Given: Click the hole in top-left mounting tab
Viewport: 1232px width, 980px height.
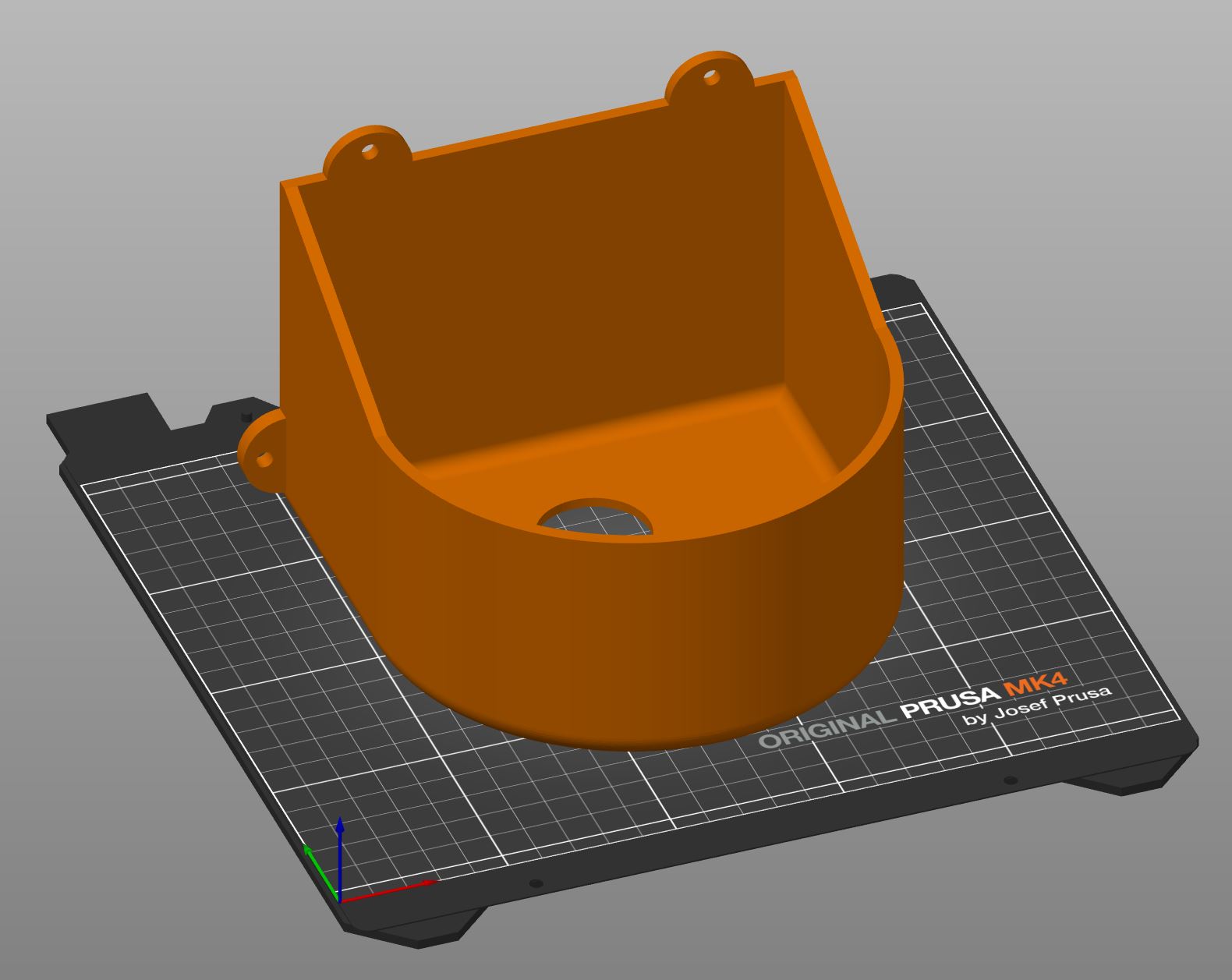Looking at the screenshot, I should pos(370,151).
